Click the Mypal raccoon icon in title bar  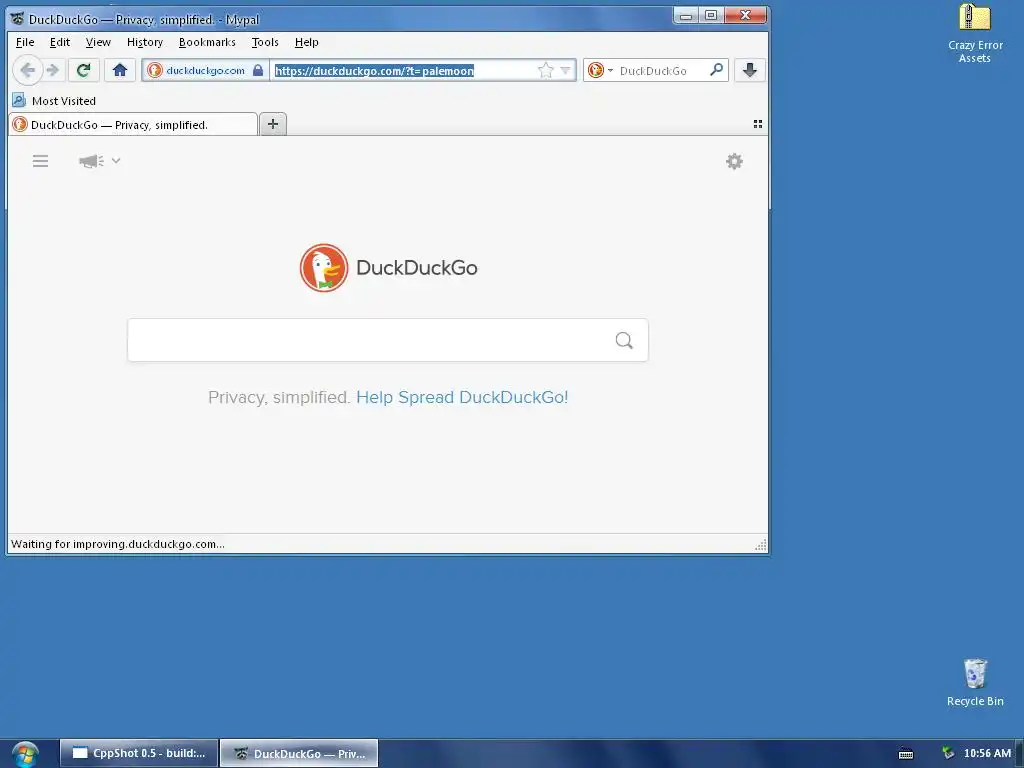click(18, 19)
